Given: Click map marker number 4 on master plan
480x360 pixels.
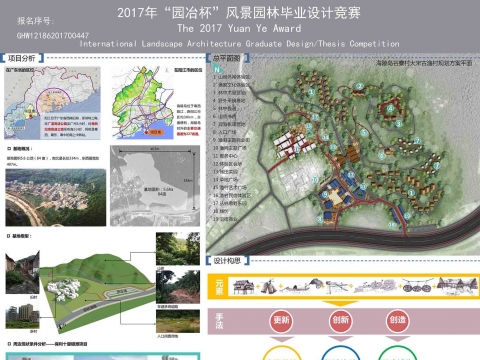Looking at the screenshot, I should coord(390,108).
